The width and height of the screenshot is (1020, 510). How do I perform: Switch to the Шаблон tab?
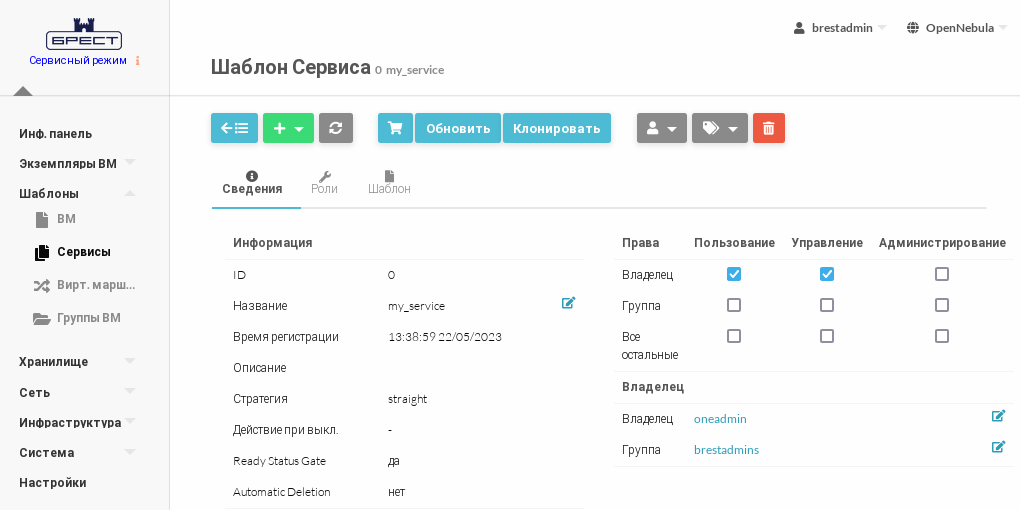389,182
